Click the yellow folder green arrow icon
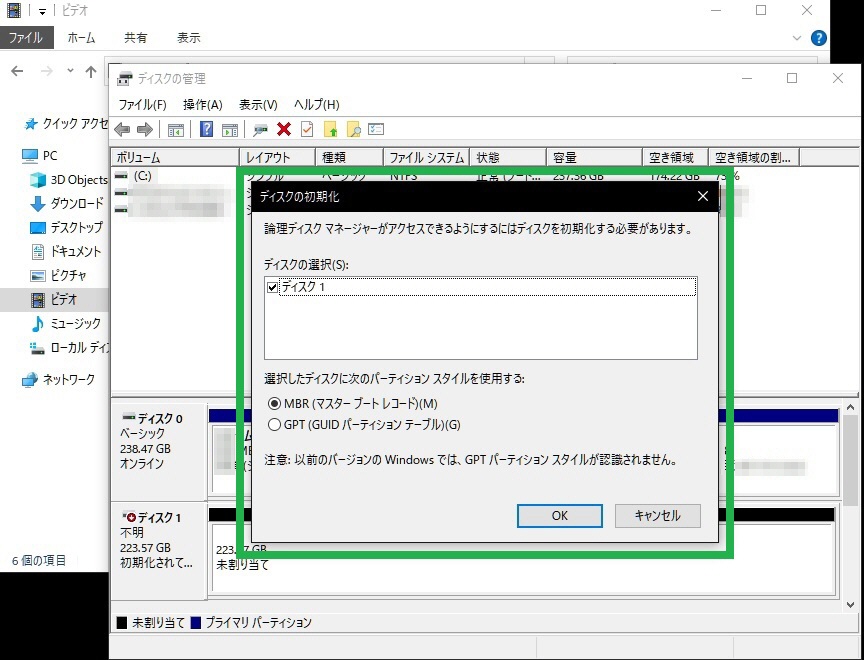The width and height of the screenshot is (864, 660). click(x=331, y=129)
